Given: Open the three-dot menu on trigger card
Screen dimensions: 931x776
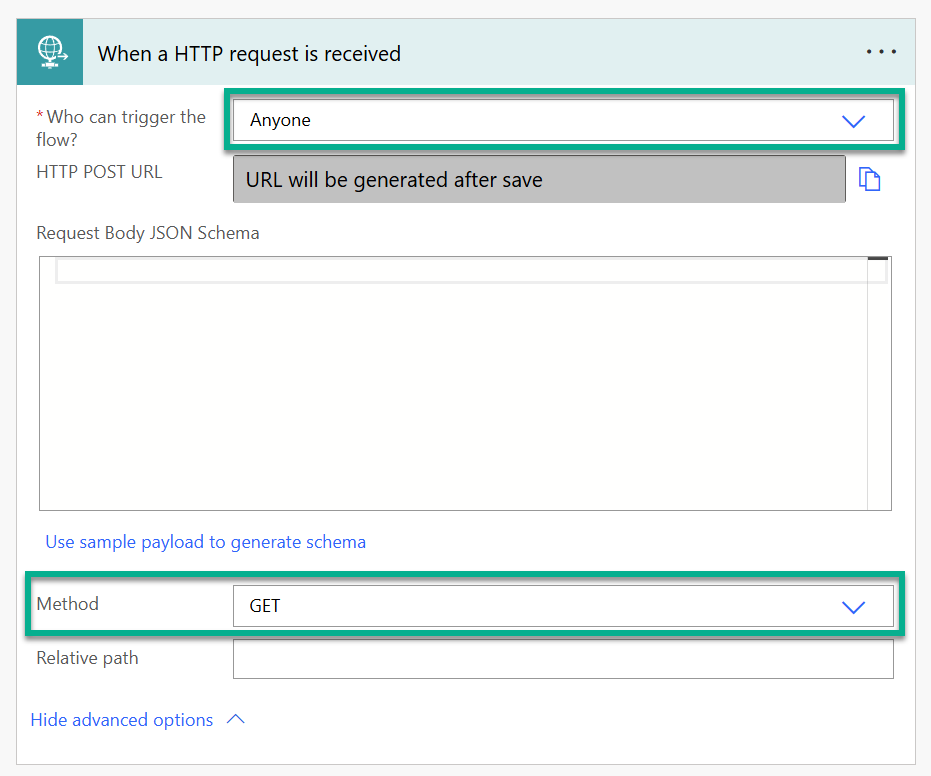Looking at the screenshot, I should pos(881,52).
